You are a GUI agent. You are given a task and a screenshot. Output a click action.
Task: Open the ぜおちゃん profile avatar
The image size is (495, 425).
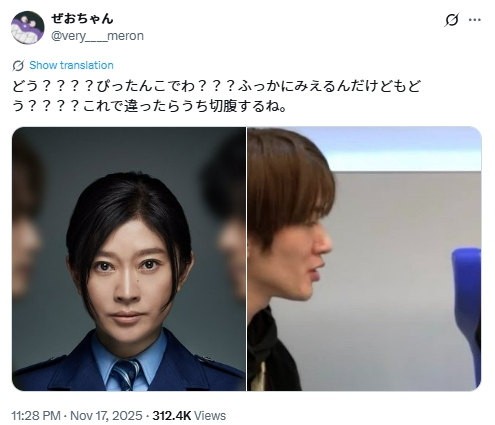[x=28, y=28]
